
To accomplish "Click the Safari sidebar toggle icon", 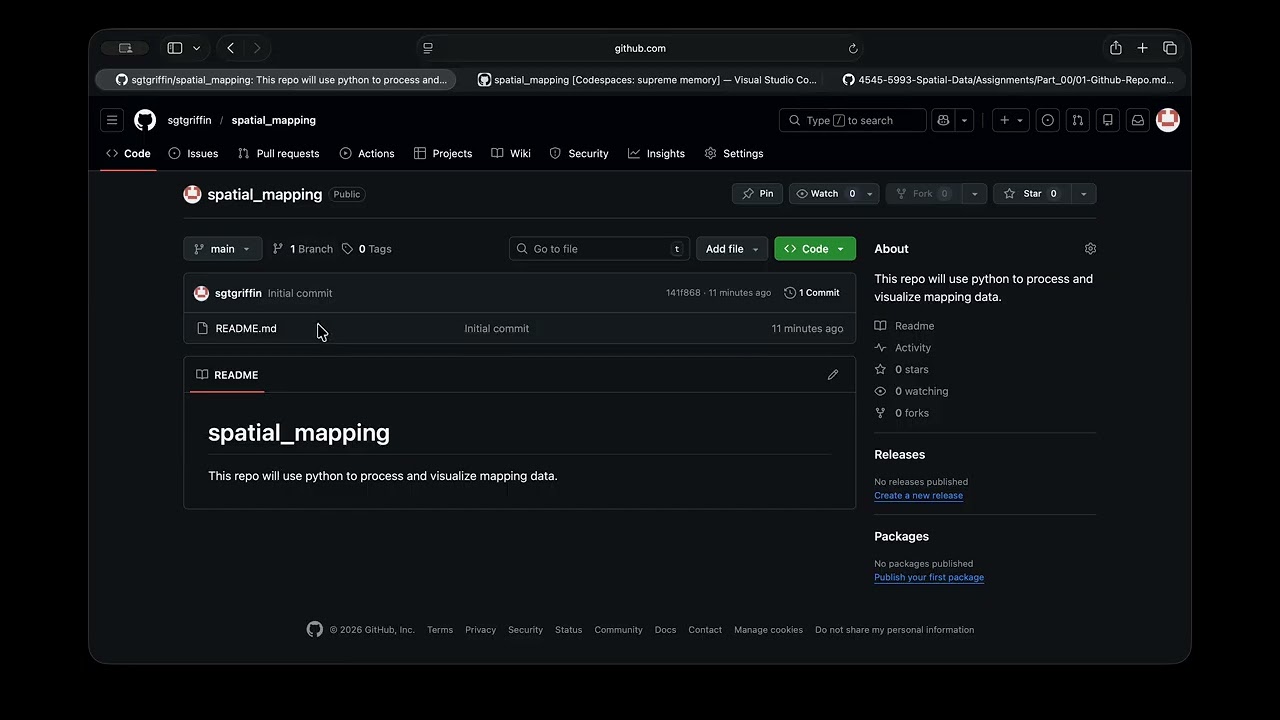I will tap(175, 48).
